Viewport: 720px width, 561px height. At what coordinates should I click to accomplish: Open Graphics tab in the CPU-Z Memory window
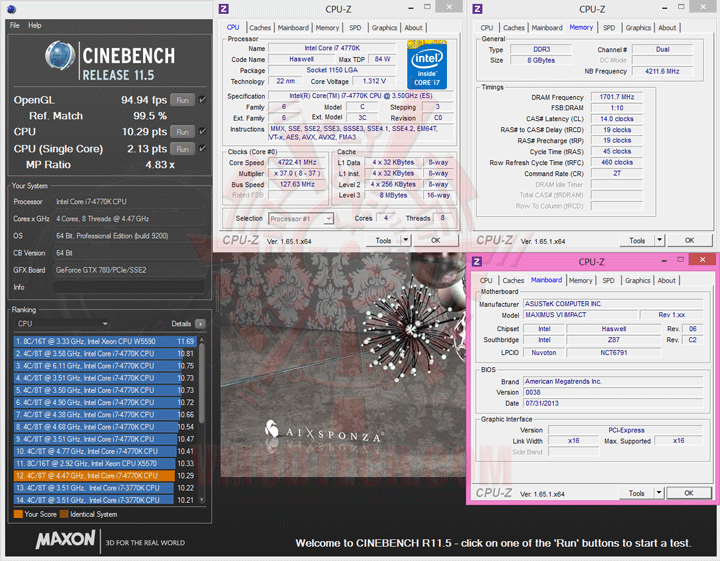[x=638, y=28]
